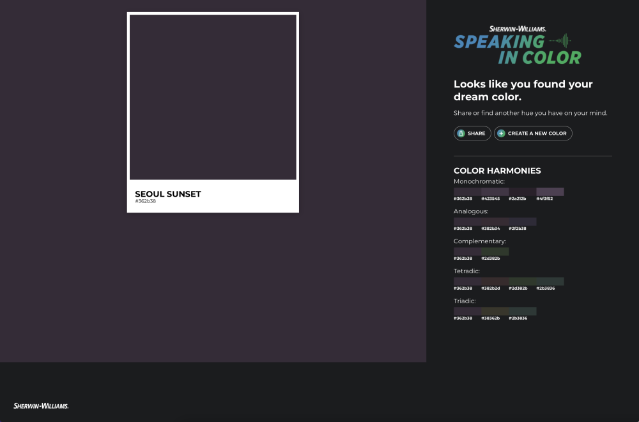Click the Speaking in Color logo
The width and height of the screenshot is (639, 422).
click(x=517, y=46)
